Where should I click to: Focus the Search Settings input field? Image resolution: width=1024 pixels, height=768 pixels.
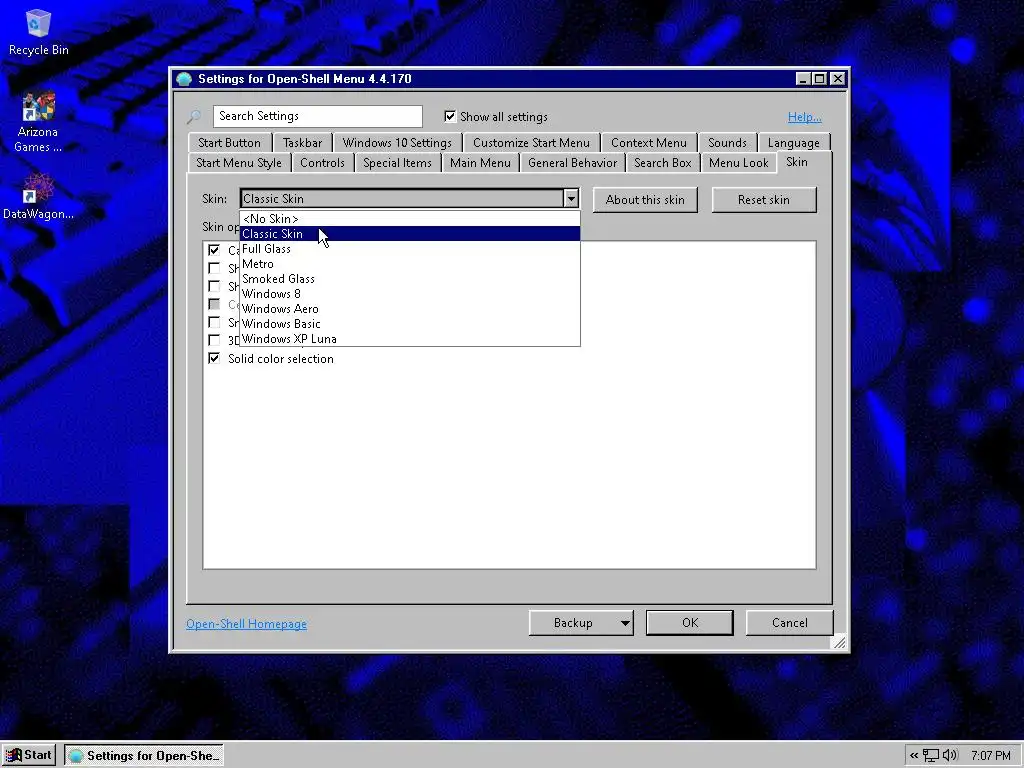coord(318,116)
